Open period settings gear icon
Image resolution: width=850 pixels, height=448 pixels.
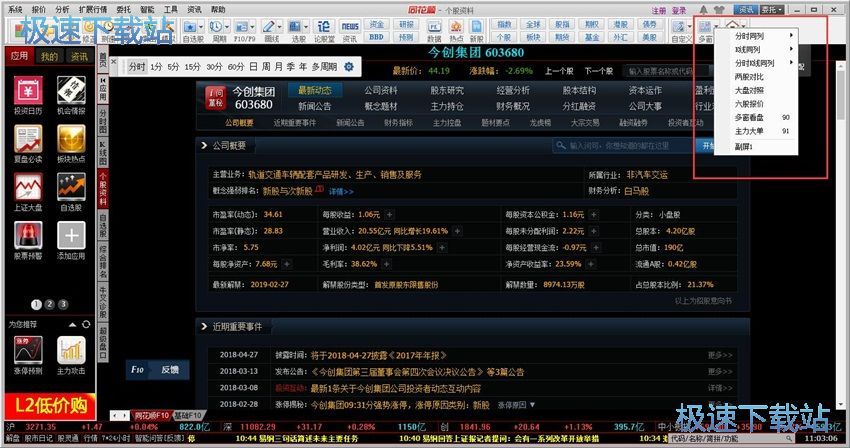pos(349,67)
